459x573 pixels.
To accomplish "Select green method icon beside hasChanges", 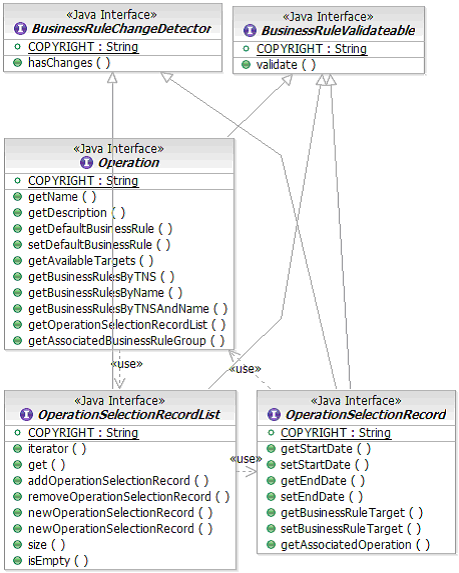I will (17, 62).
